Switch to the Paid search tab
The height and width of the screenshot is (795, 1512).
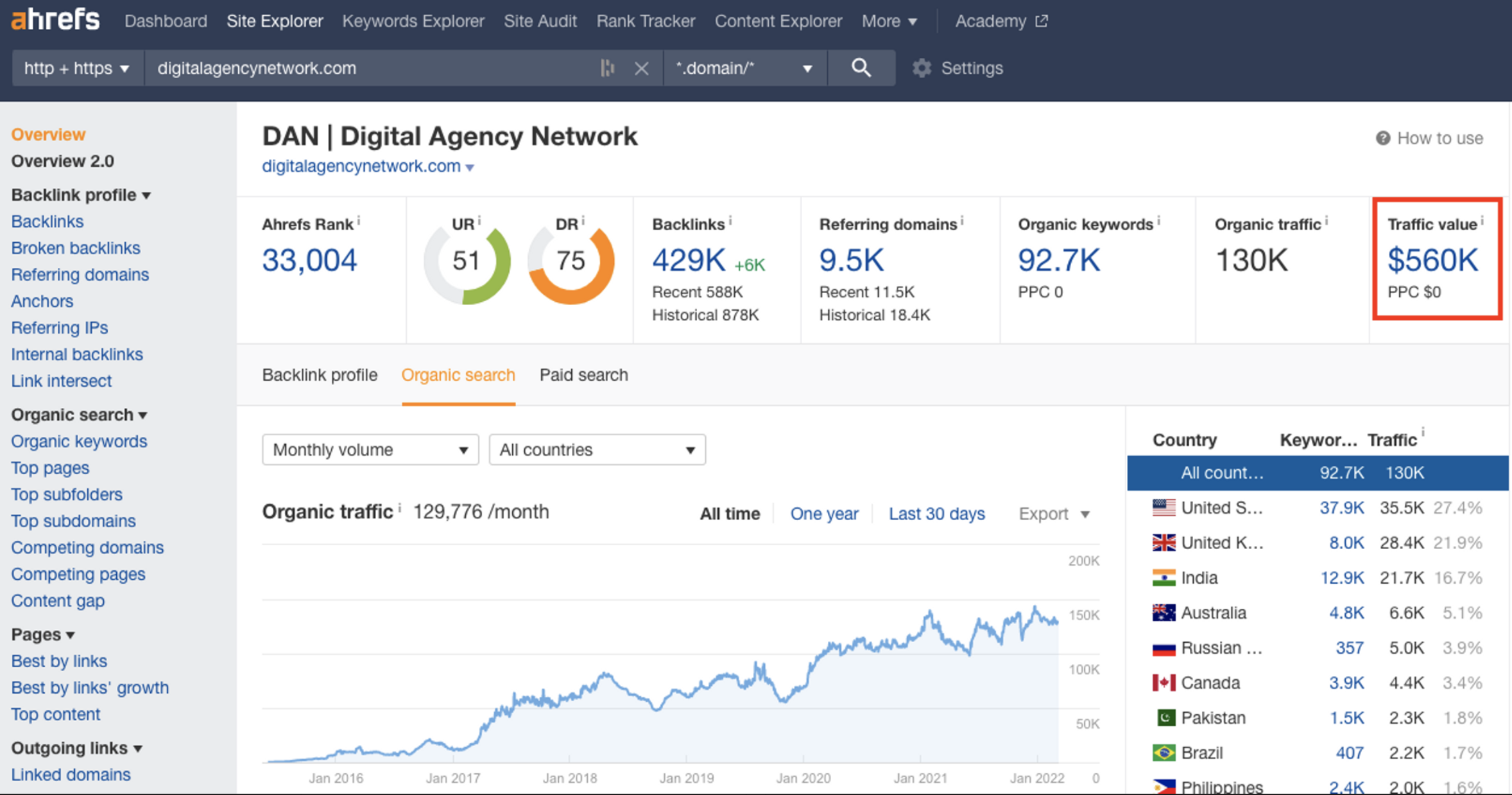point(583,375)
